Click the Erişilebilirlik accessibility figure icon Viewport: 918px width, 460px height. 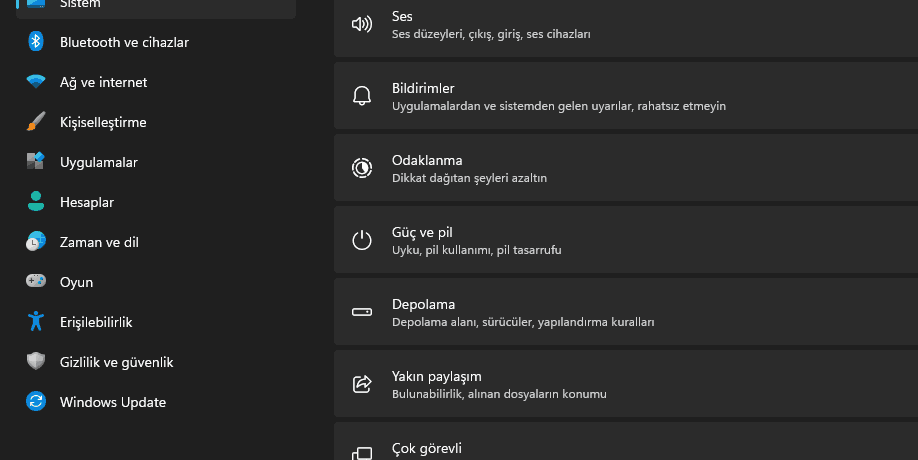coord(36,322)
